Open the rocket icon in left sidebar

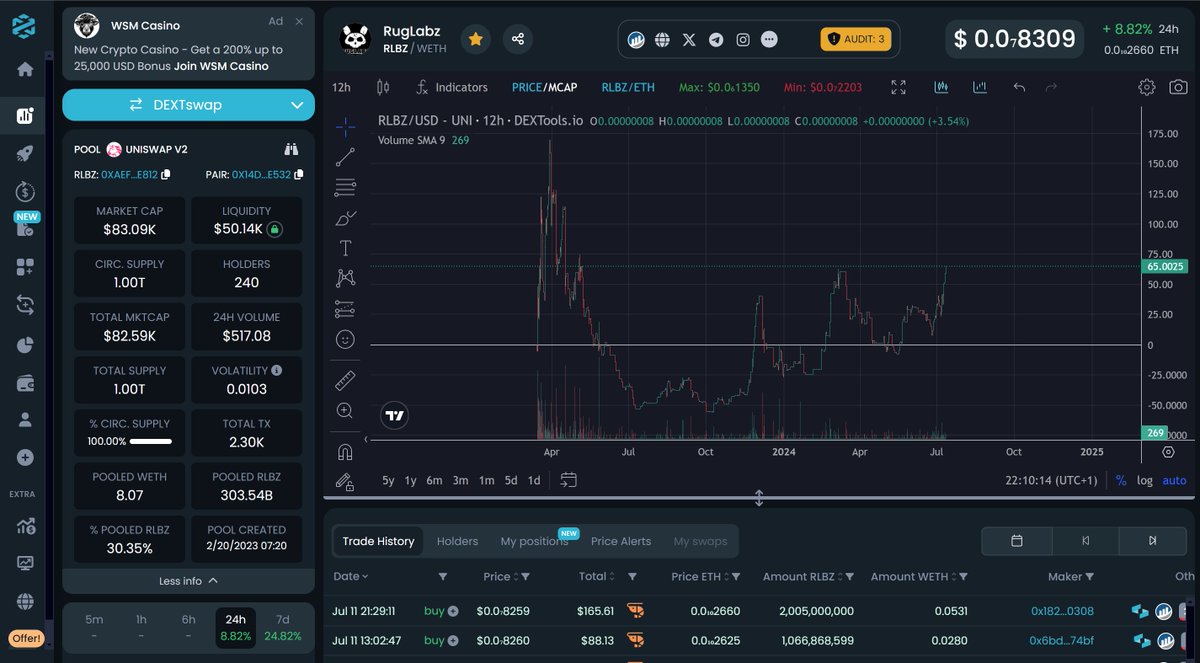25,153
